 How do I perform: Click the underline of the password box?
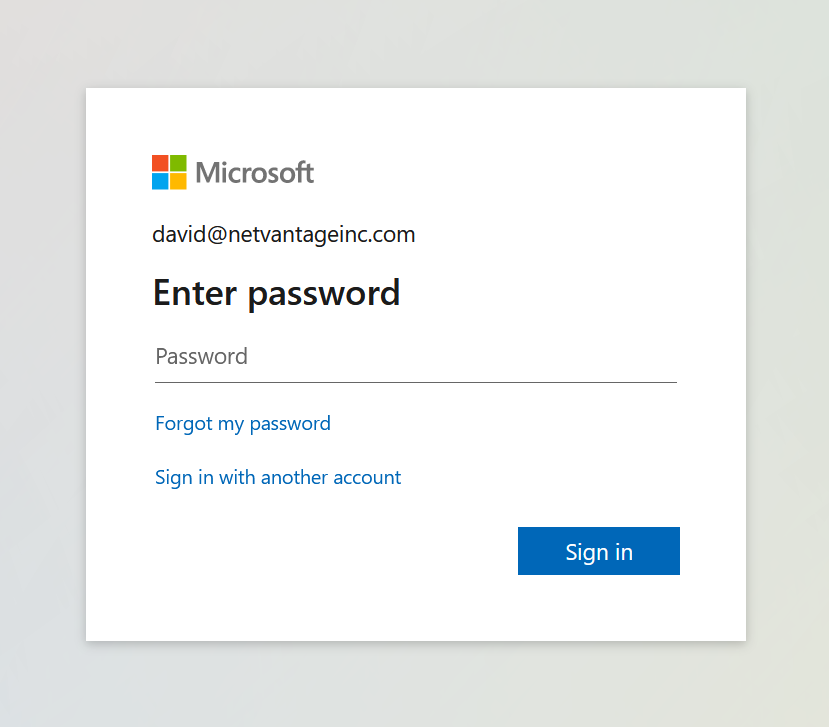(415, 382)
